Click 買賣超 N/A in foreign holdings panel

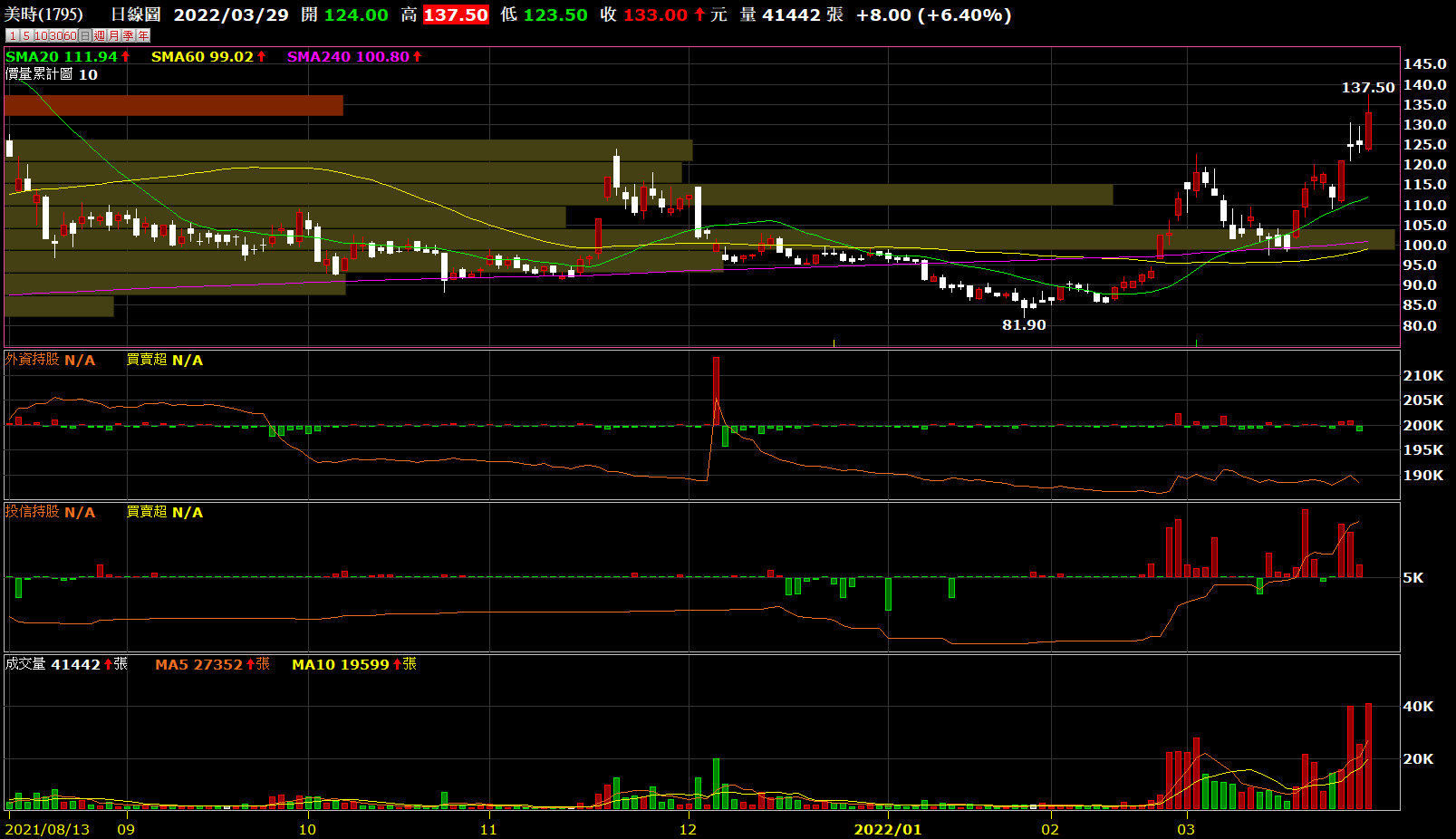click(x=164, y=360)
